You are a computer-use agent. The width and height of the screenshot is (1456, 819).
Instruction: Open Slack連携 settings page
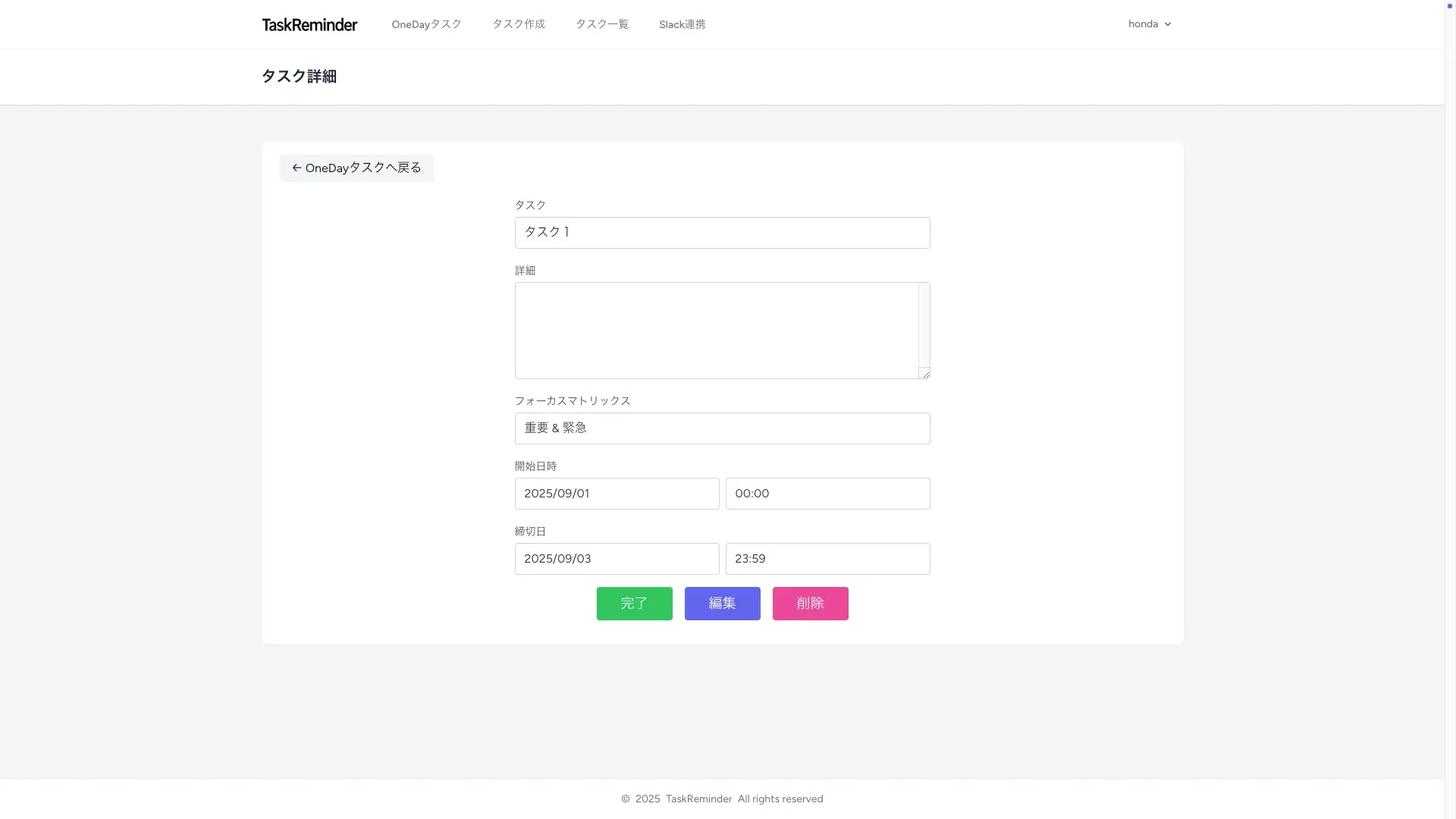tap(682, 24)
